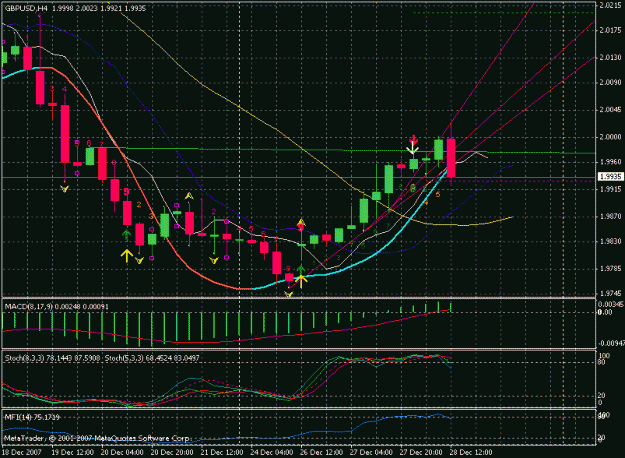Click the 21 Dec 12:00 time label
Viewport: 625px width, 458px height.
tap(222, 452)
